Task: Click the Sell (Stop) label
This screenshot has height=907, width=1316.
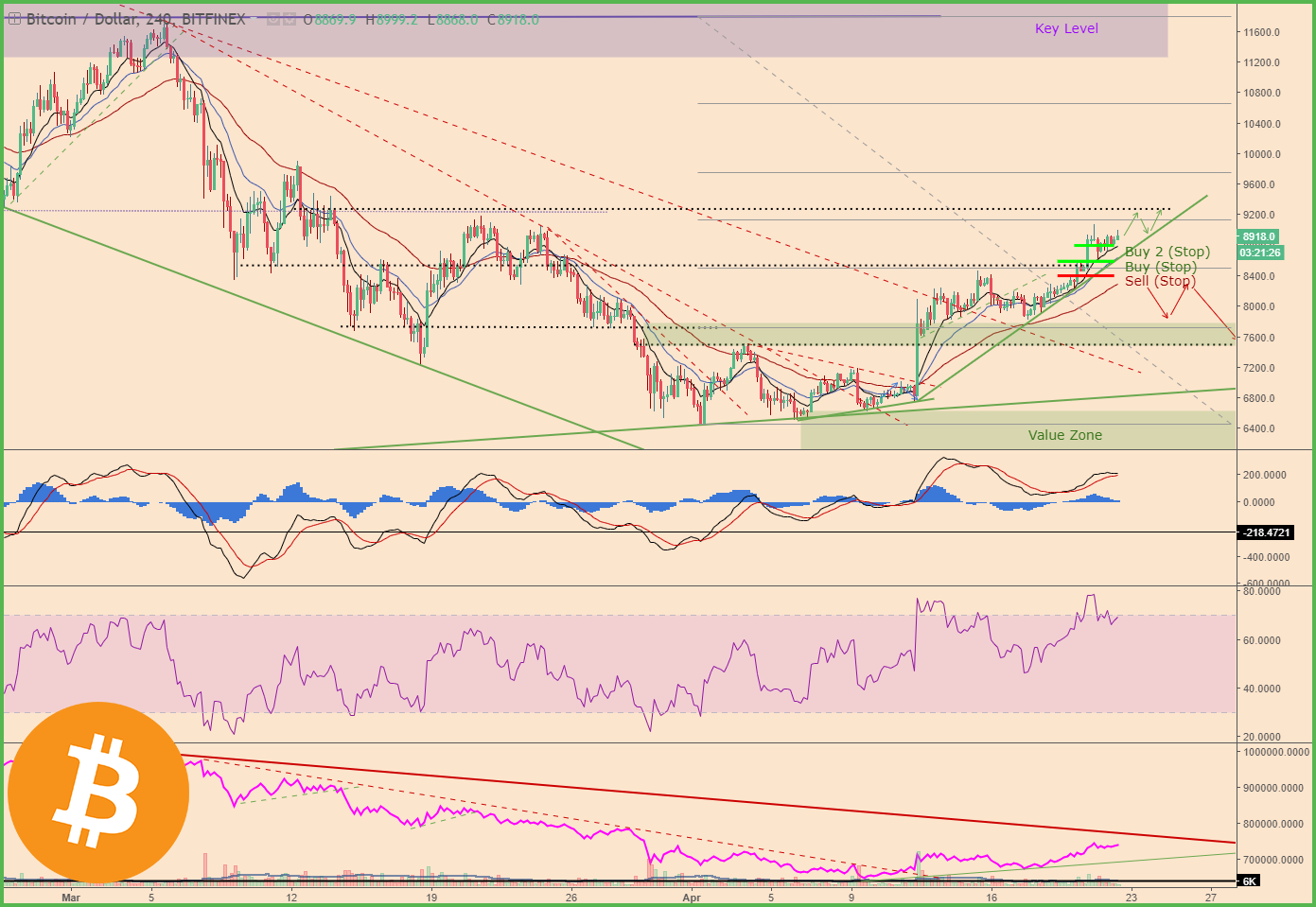Action: click(x=1160, y=281)
